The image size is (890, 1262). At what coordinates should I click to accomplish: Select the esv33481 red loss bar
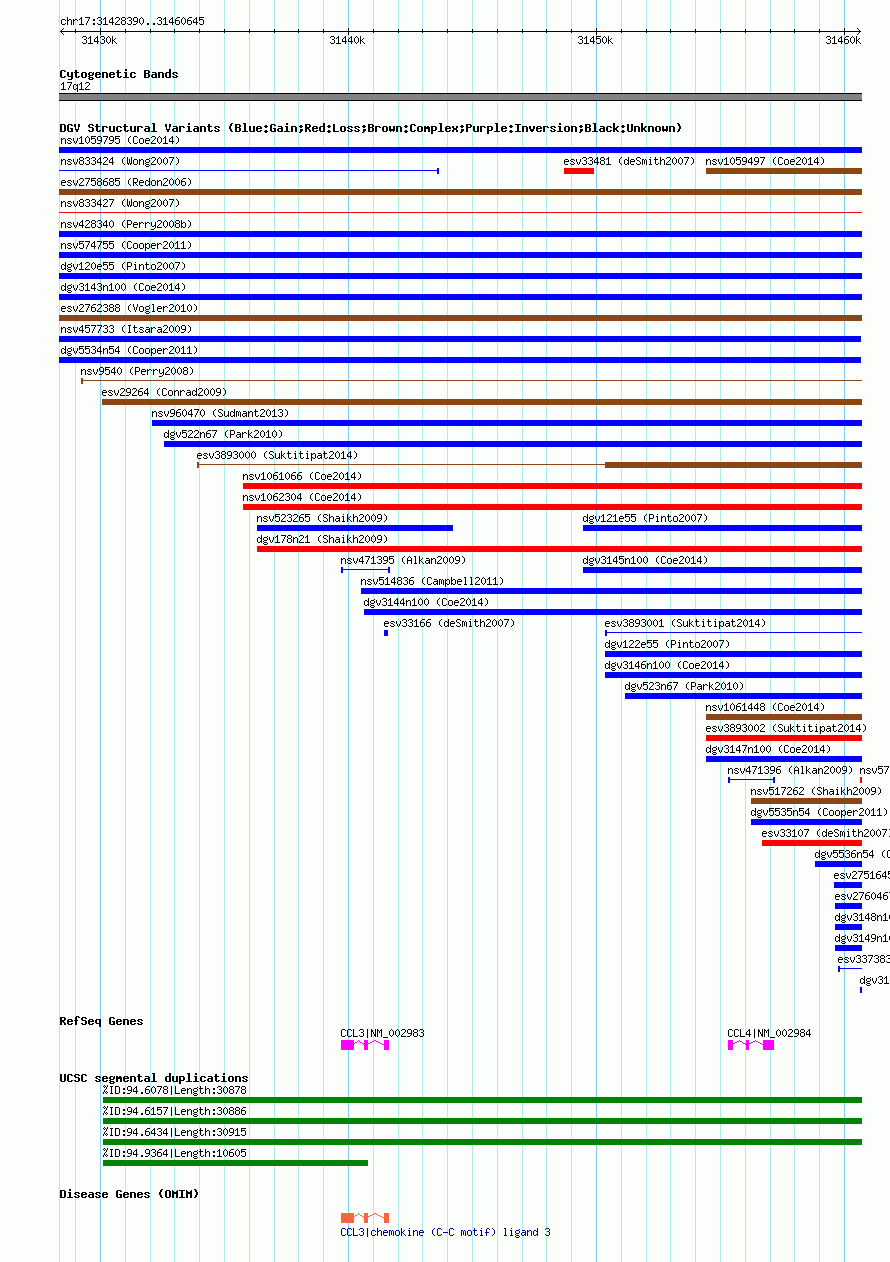coord(579,171)
